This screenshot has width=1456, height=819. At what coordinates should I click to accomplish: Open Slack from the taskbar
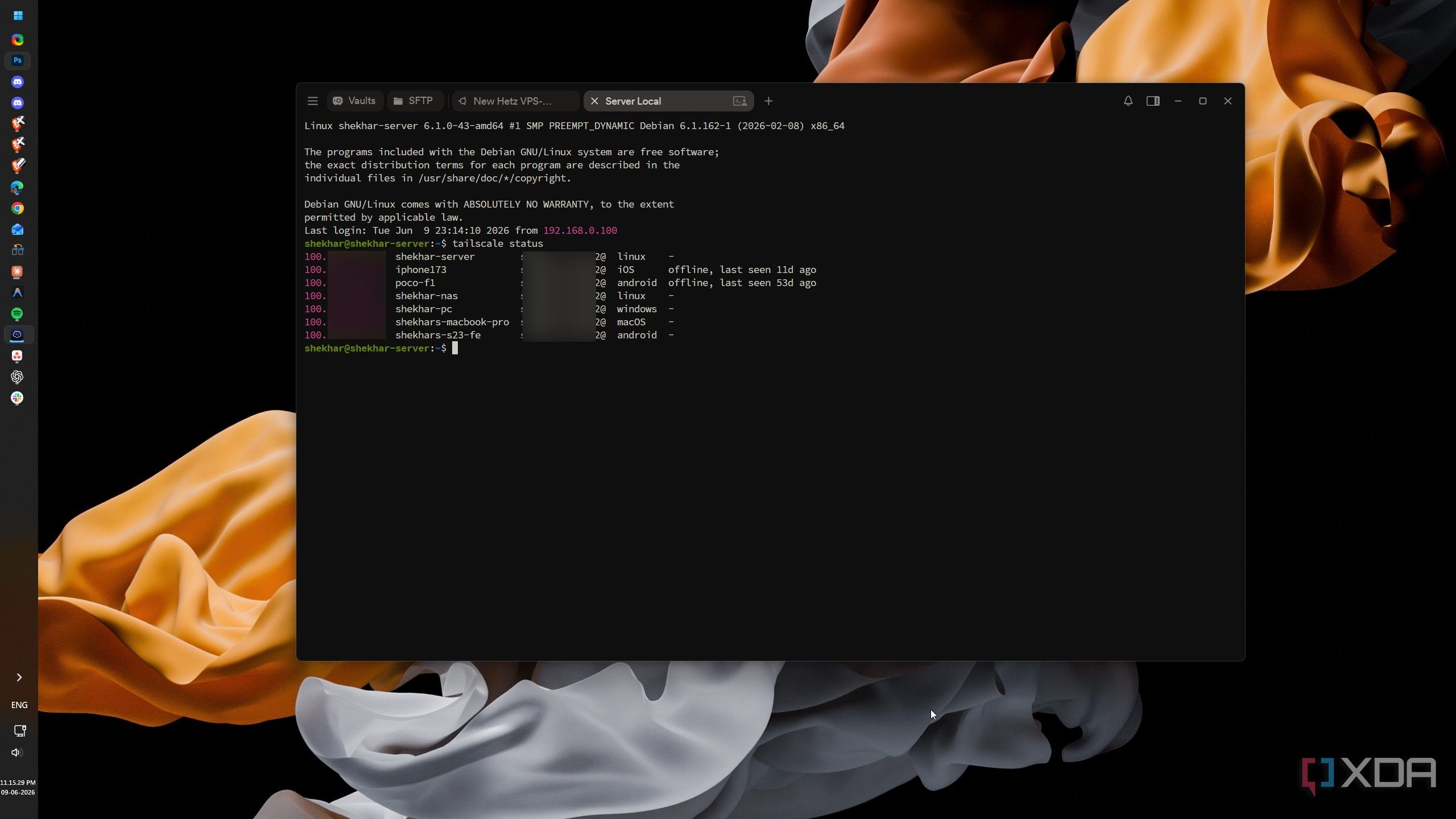tap(17, 398)
